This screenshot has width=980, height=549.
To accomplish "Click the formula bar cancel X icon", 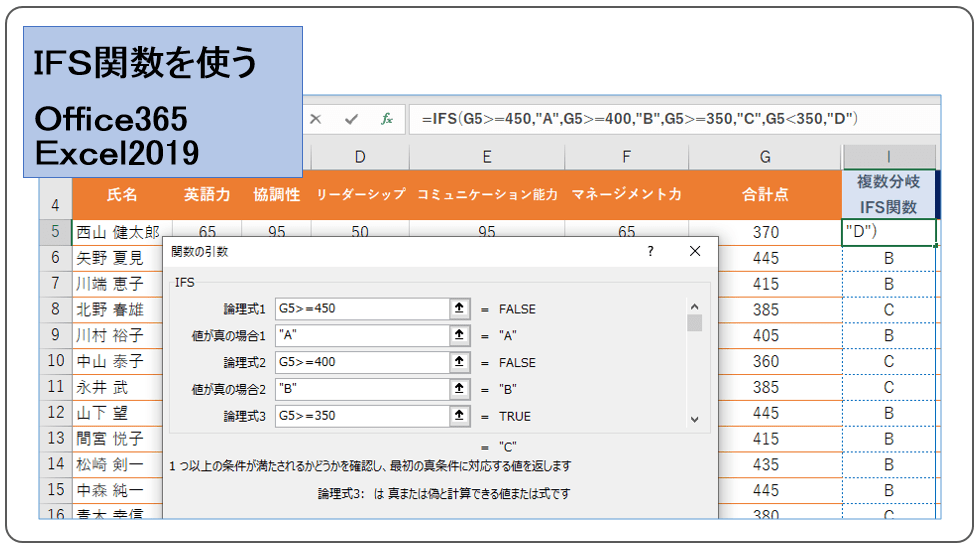I will click(x=316, y=119).
